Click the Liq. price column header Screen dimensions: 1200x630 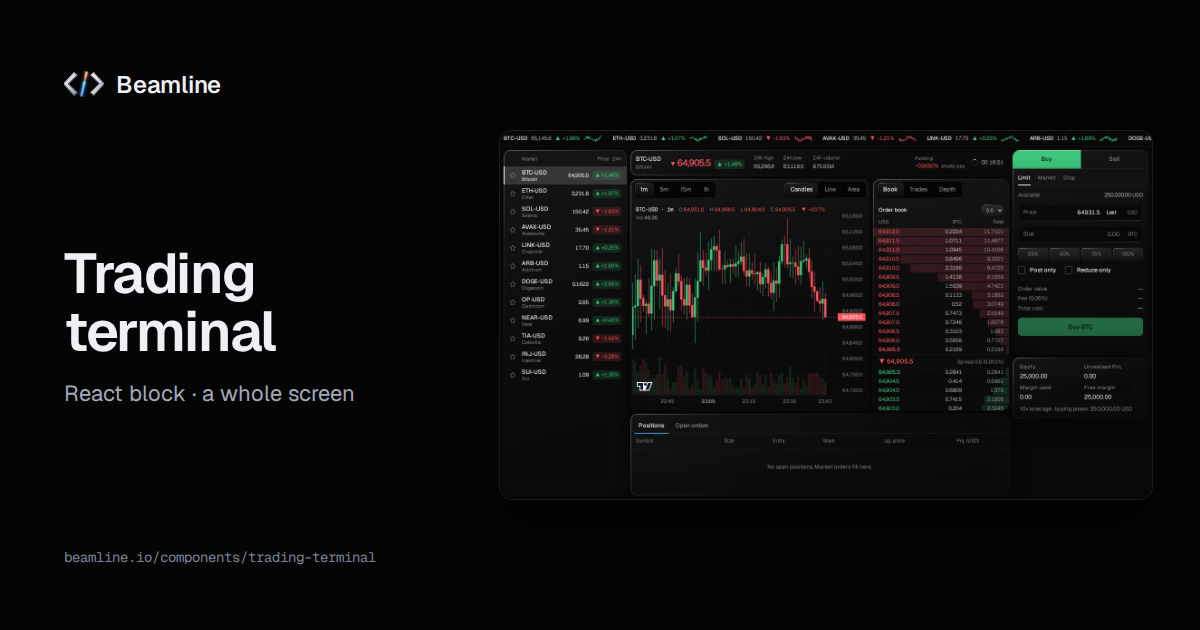pos(894,440)
